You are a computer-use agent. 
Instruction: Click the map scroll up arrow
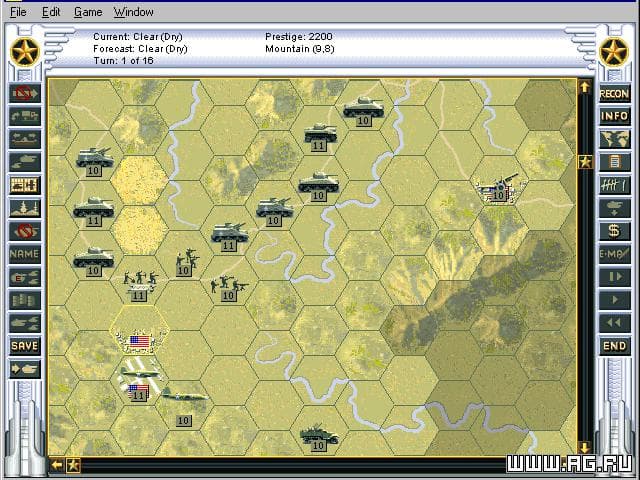pyautogui.click(x=585, y=87)
